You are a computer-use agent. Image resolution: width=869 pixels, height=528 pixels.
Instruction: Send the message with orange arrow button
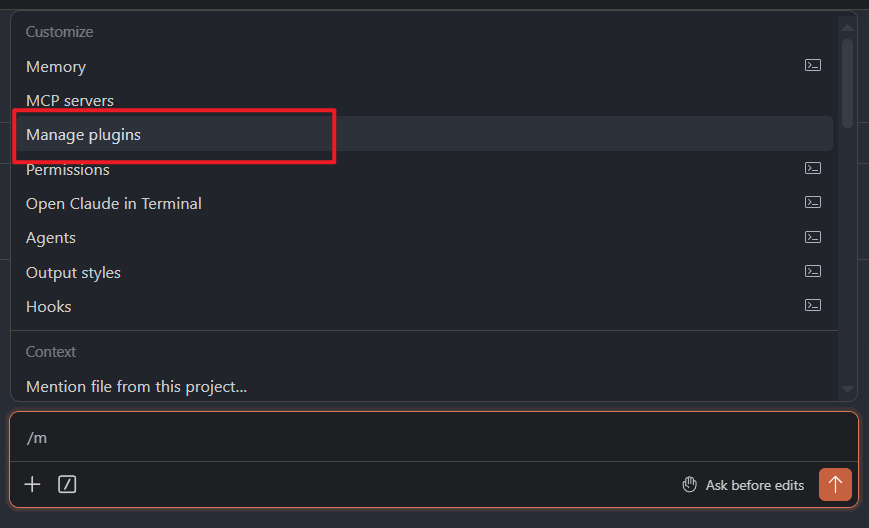click(835, 485)
